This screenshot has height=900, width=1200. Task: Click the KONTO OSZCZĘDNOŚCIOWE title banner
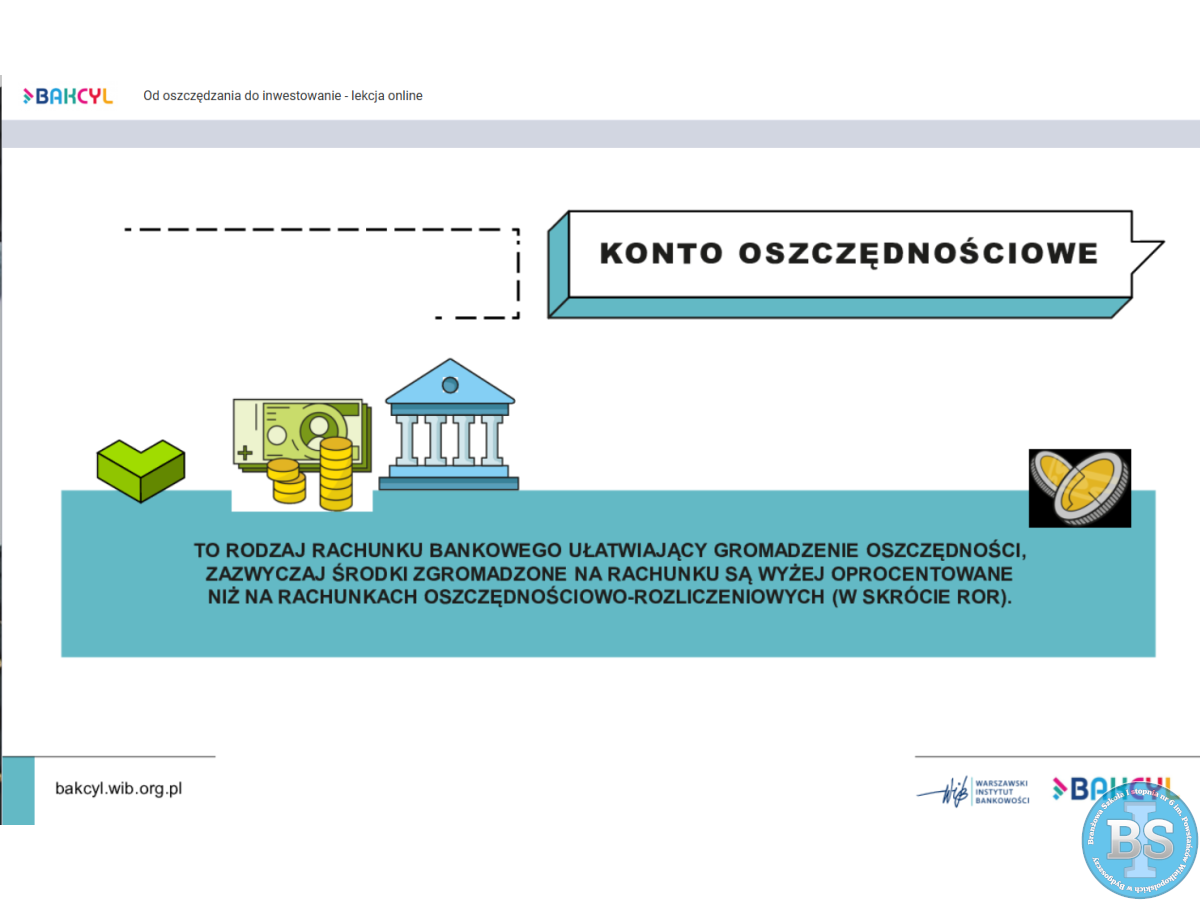848,253
